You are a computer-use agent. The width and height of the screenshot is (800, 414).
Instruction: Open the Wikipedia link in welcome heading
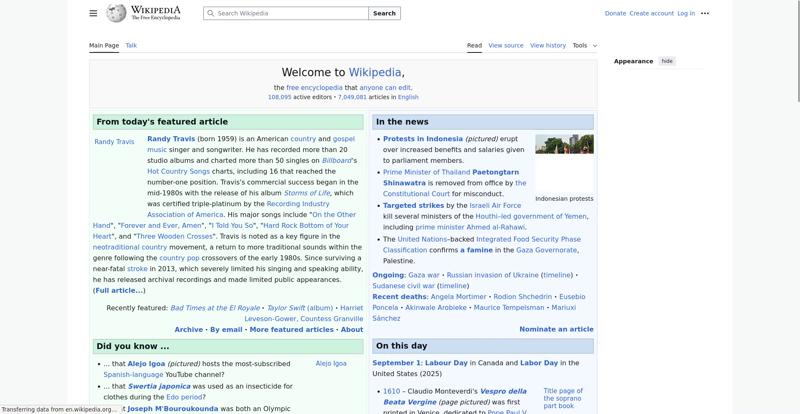(374, 72)
